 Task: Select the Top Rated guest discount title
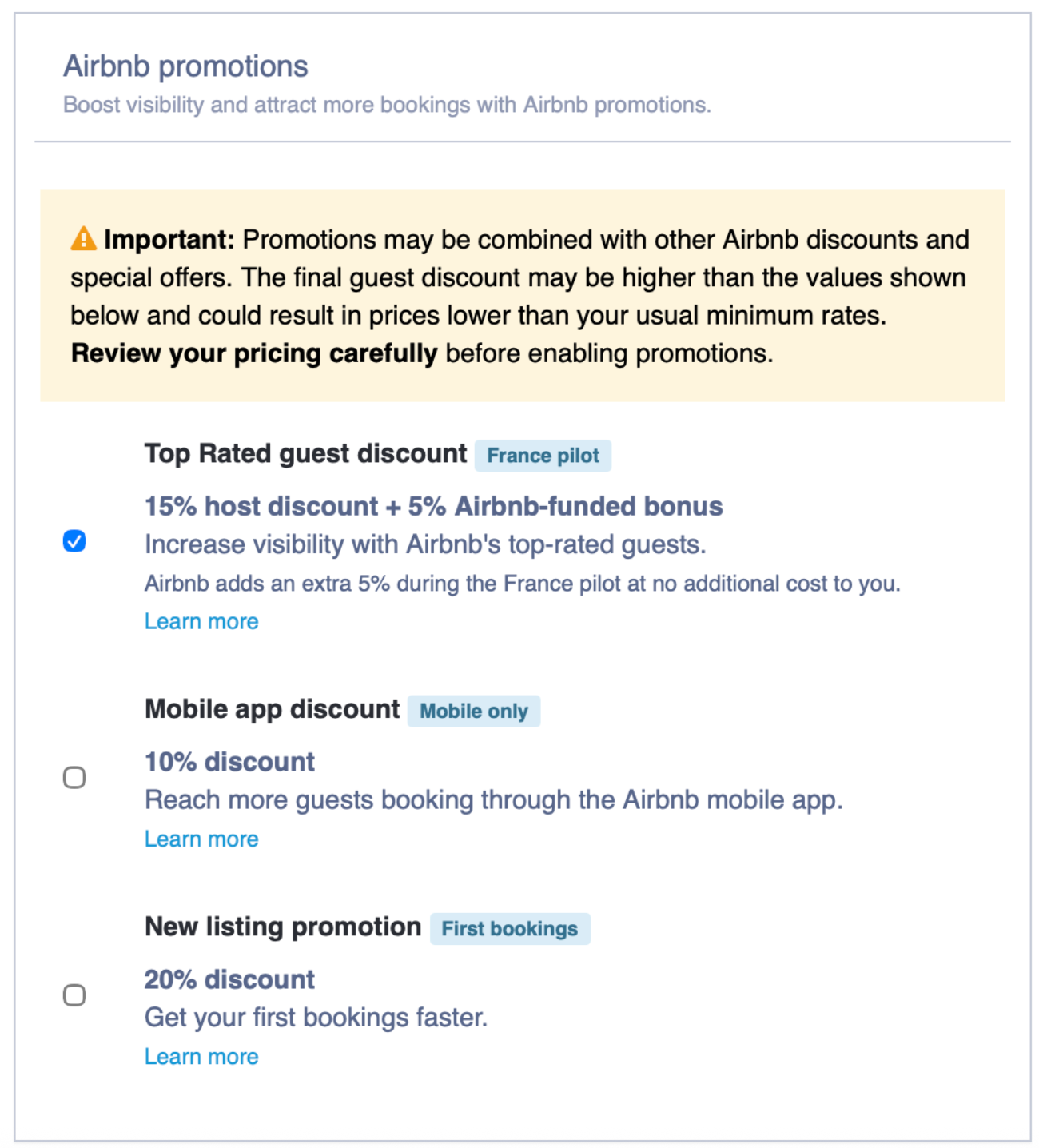(305, 453)
